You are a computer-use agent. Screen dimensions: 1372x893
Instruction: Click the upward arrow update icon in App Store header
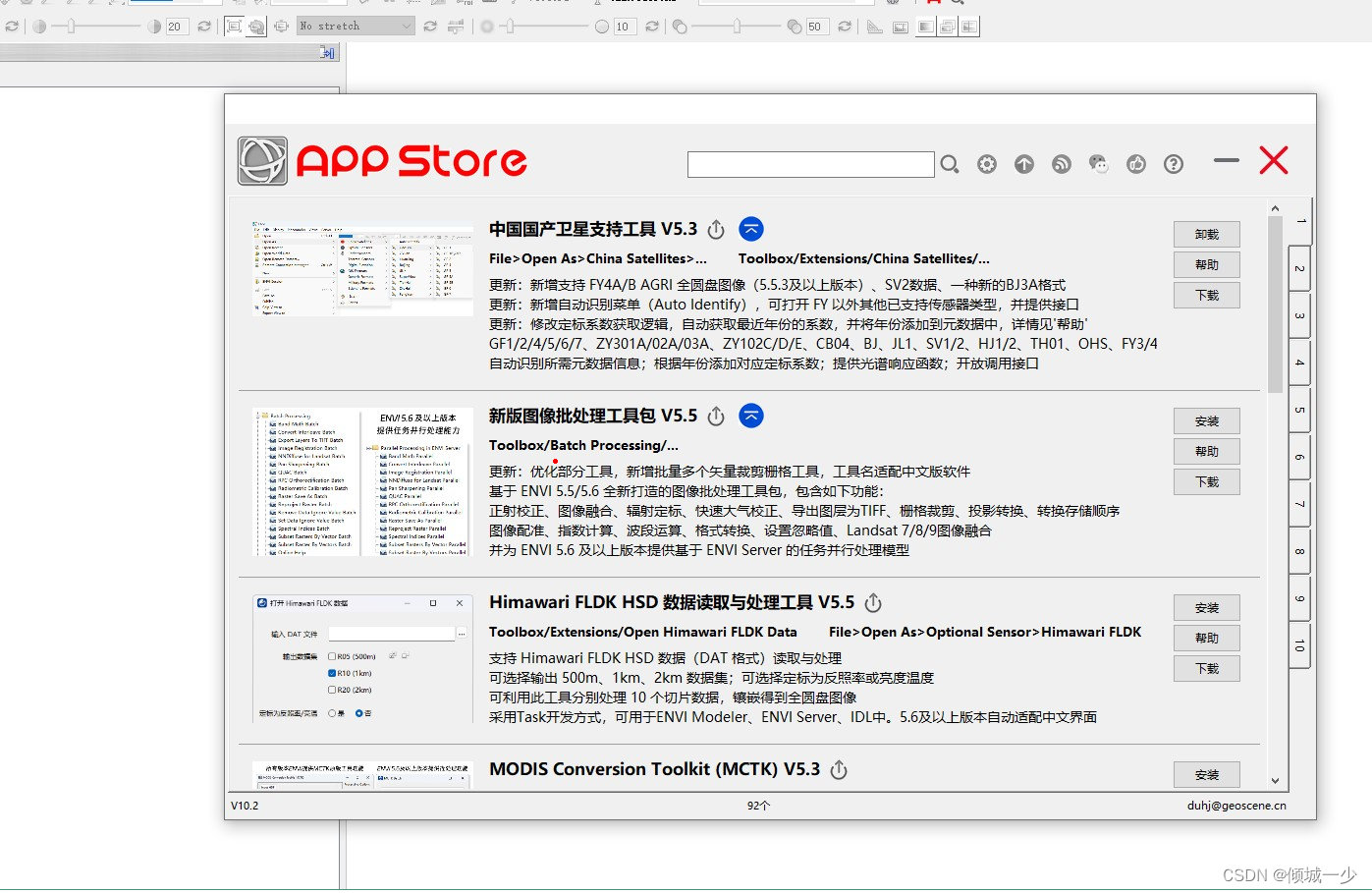pyautogui.click(x=1024, y=164)
